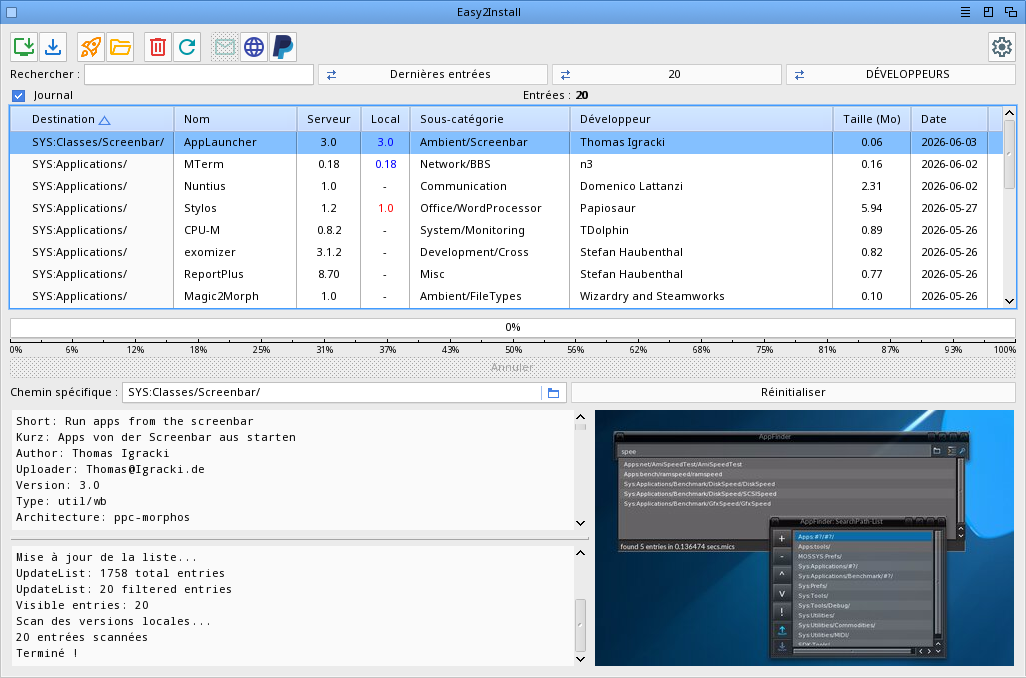Select the AppLauncher row

506,142
